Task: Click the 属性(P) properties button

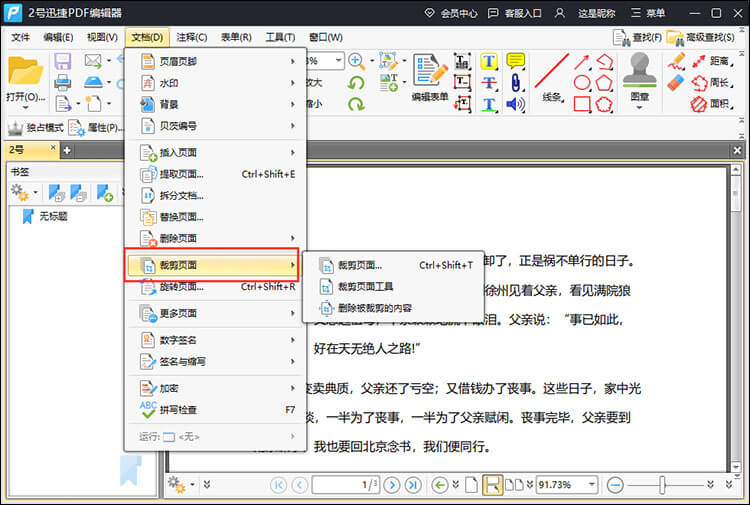Action: [x=96, y=128]
